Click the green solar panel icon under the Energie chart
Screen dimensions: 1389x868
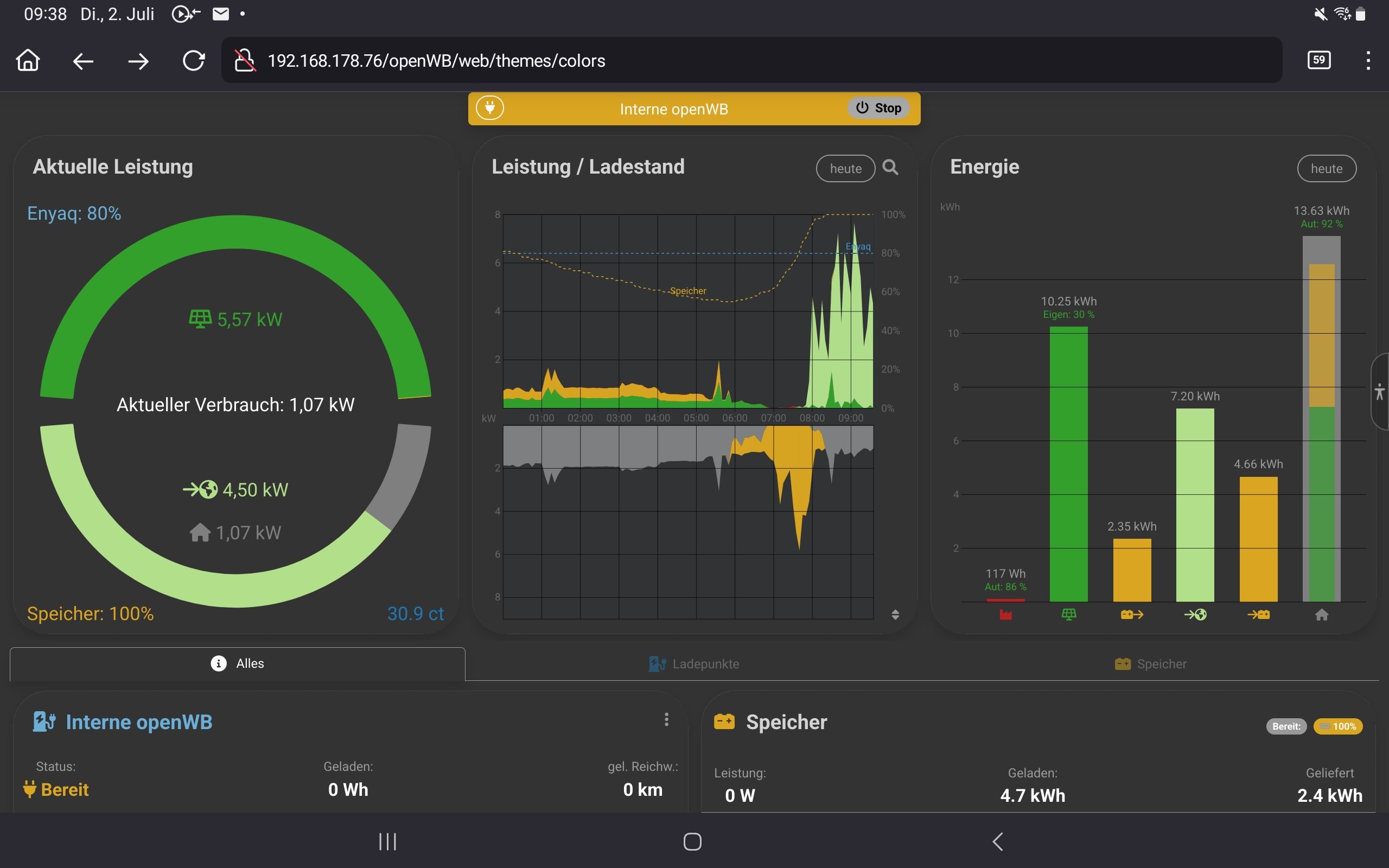[x=1069, y=615]
